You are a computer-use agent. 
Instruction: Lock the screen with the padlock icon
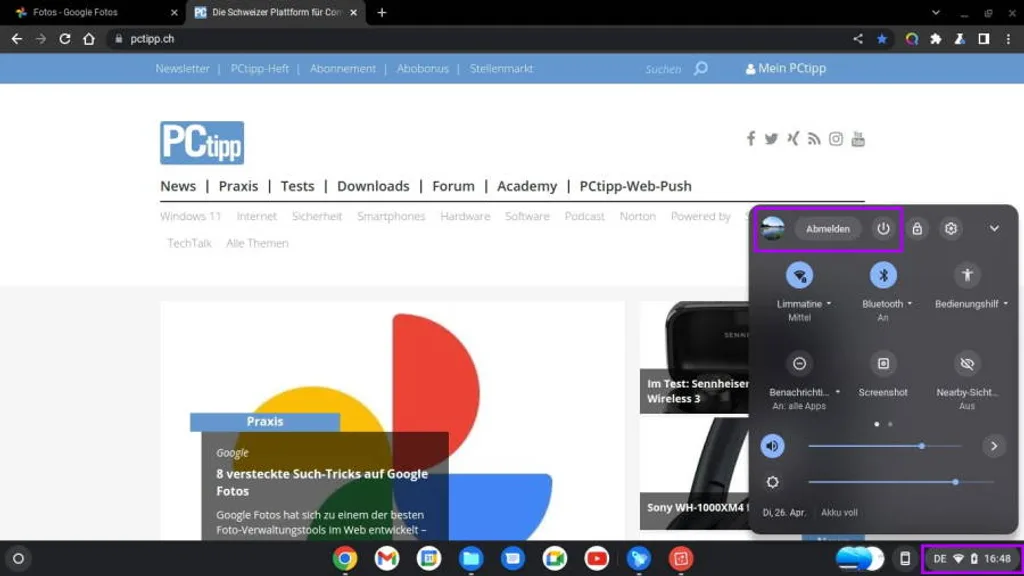pos(917,229)
